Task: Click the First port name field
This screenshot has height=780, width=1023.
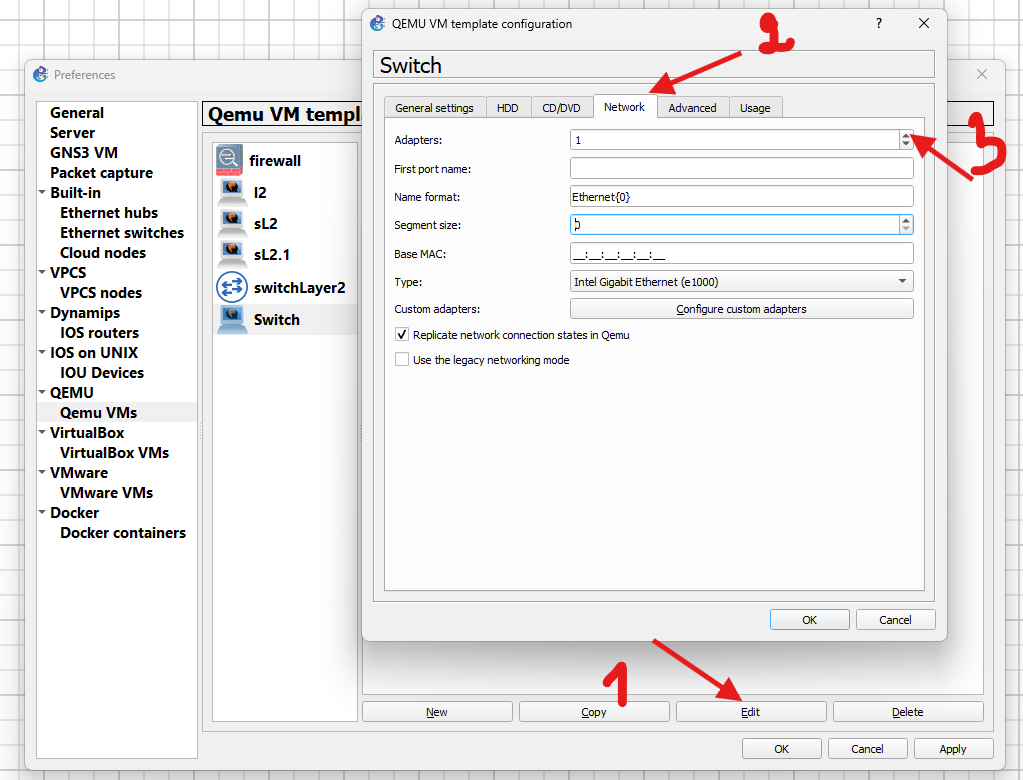Action: (x=742, y=168)
